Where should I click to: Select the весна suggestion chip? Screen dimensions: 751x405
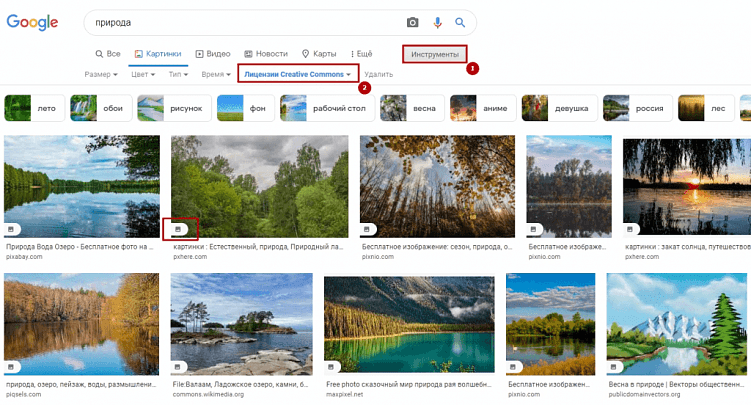pos(412,108)
